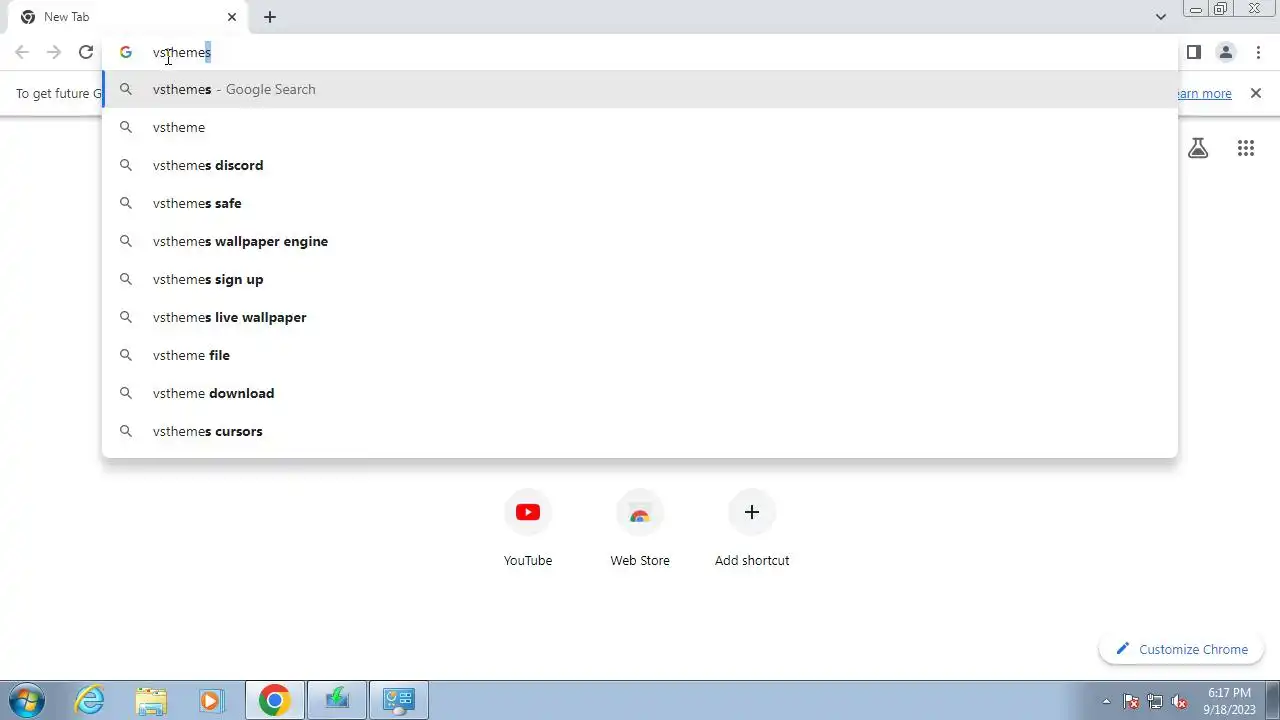1280x720 pixels.
Task: Show hidden tray icons arrow
Action: pos(1106,701)
